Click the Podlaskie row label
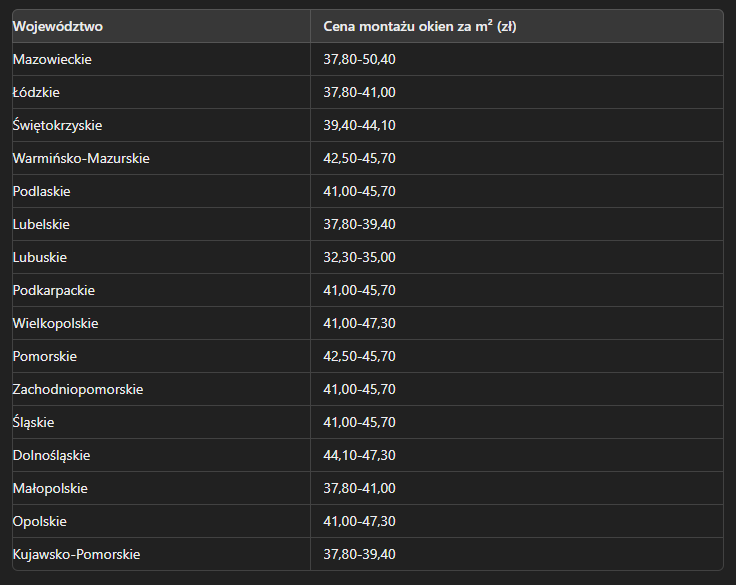The image size is (736, 585). (x=41, y=191)
